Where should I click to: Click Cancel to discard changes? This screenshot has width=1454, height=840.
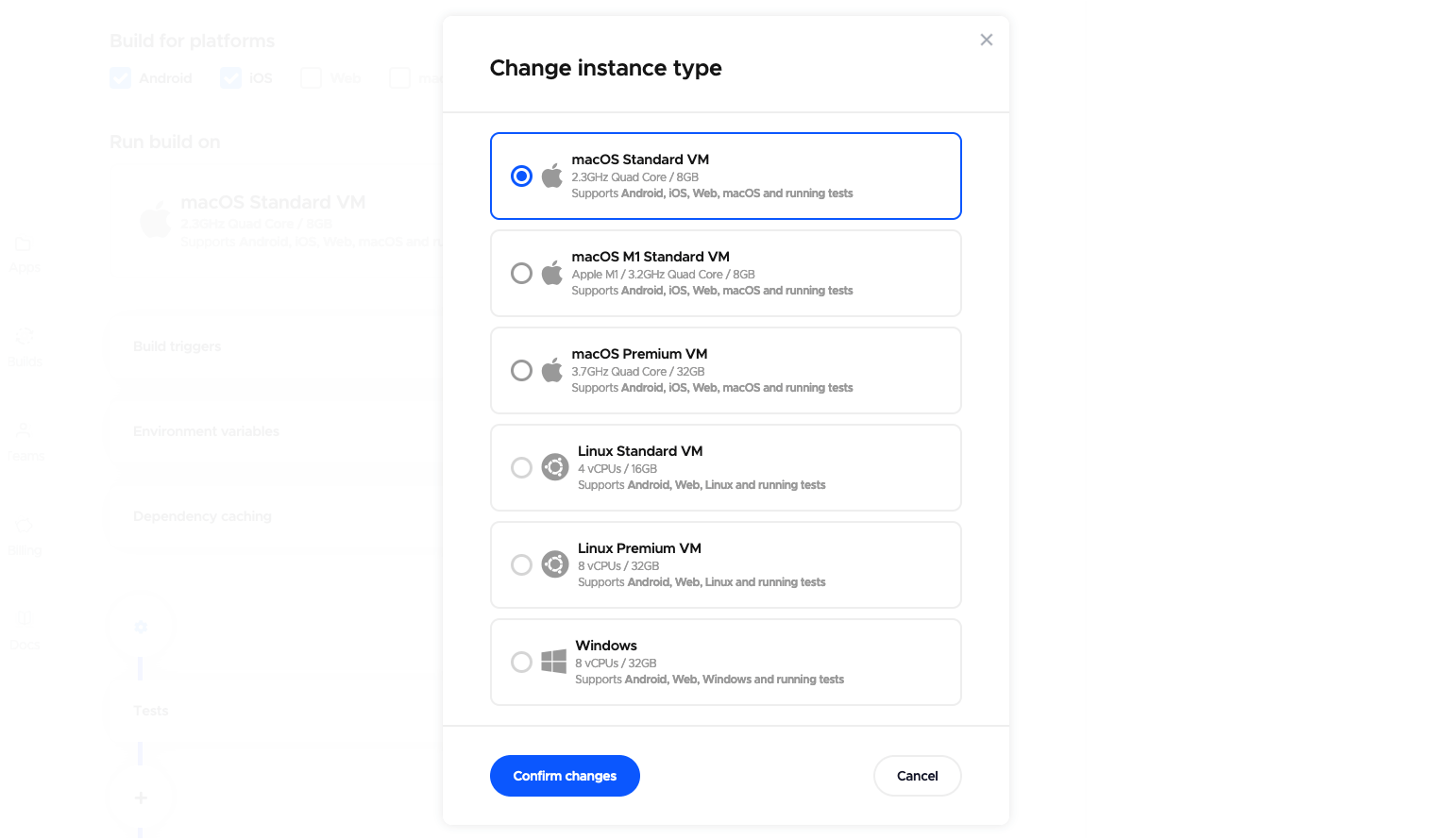point(917,775)
